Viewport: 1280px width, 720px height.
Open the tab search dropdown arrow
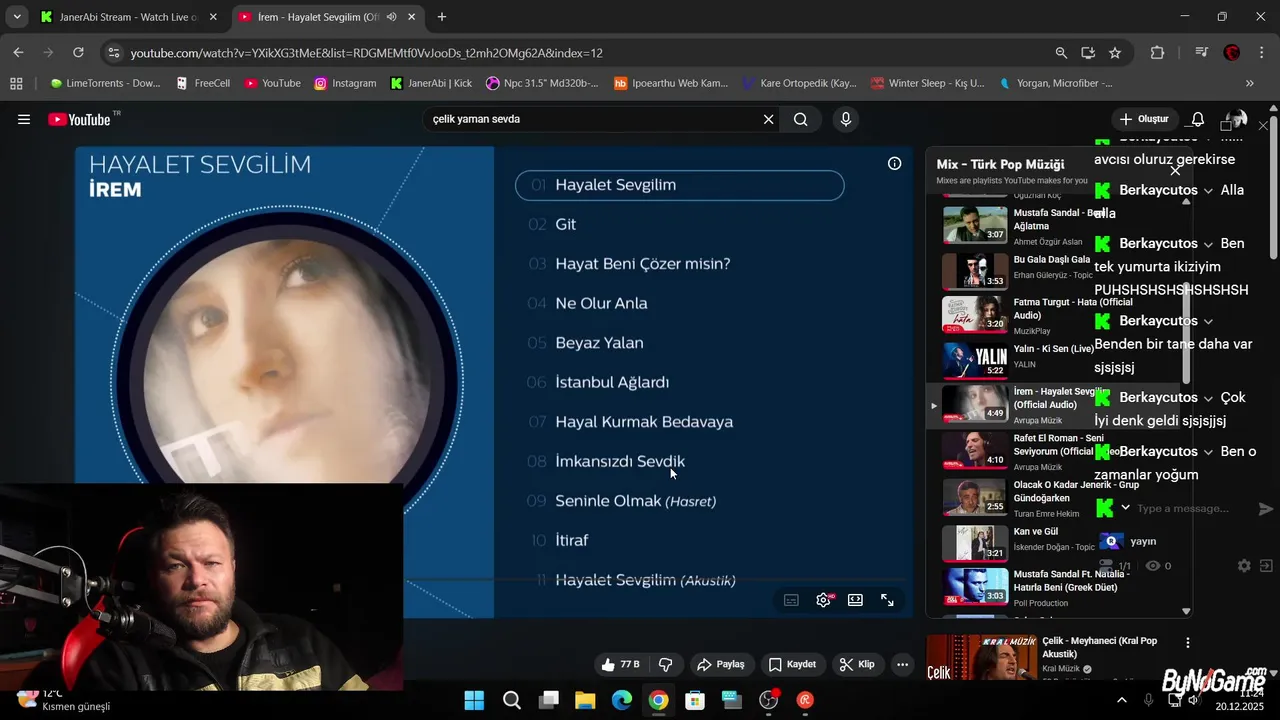[16, 17]
